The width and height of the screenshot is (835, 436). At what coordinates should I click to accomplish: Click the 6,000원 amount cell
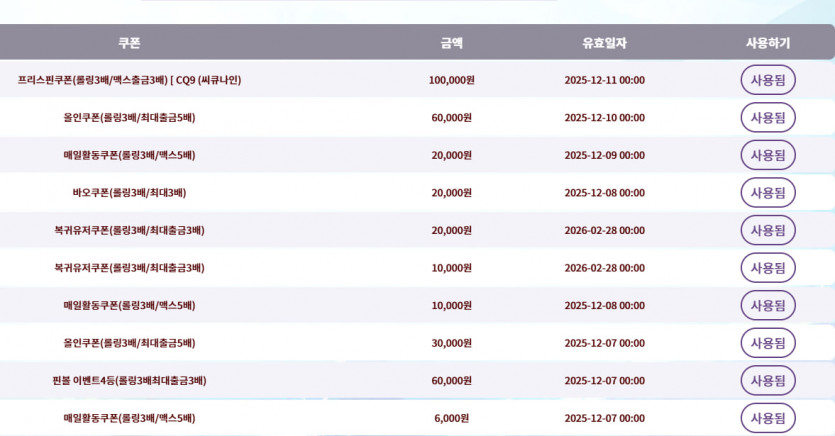click(451, 418)
